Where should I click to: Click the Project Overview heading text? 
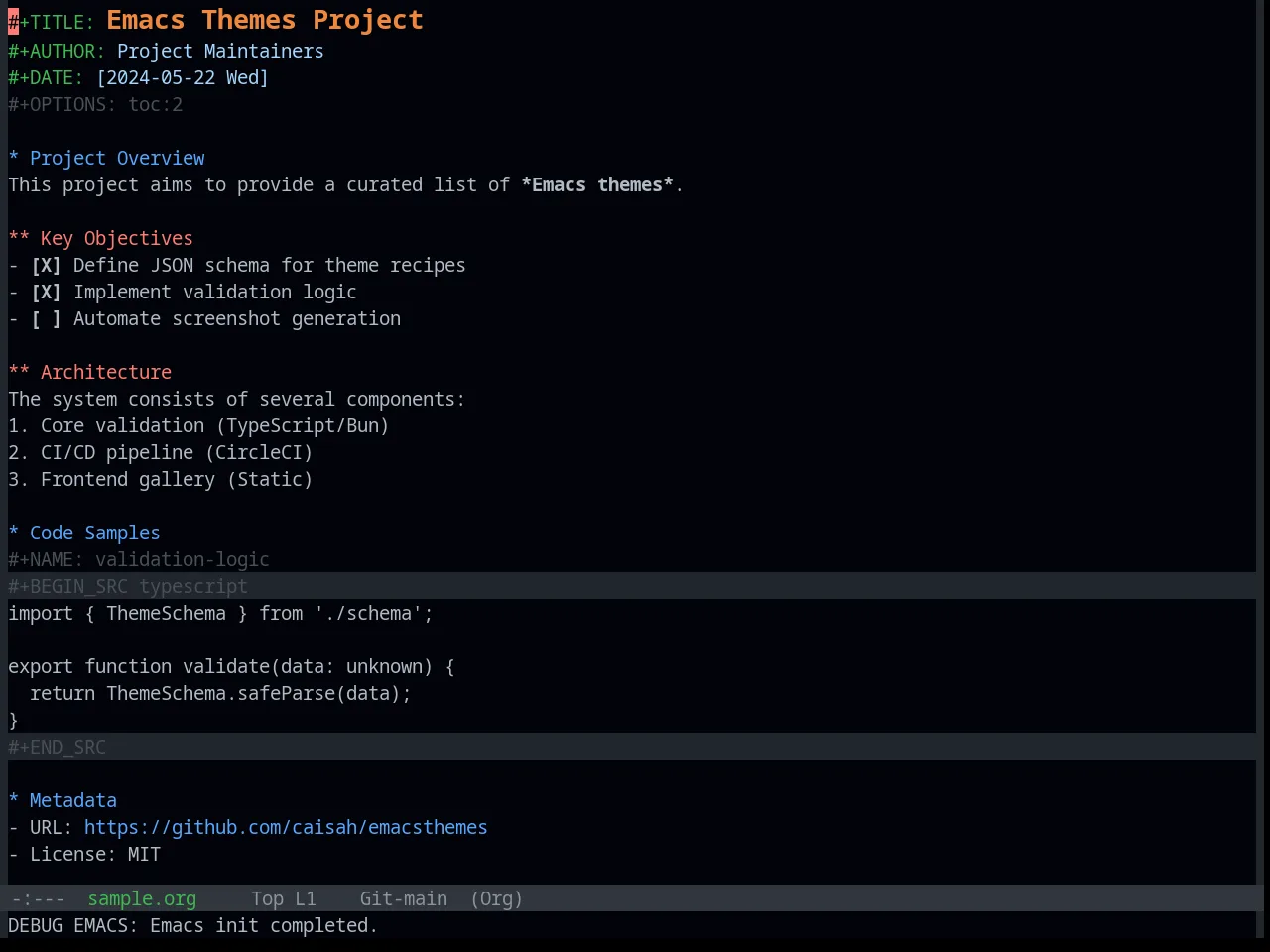(x=117, y=159)
